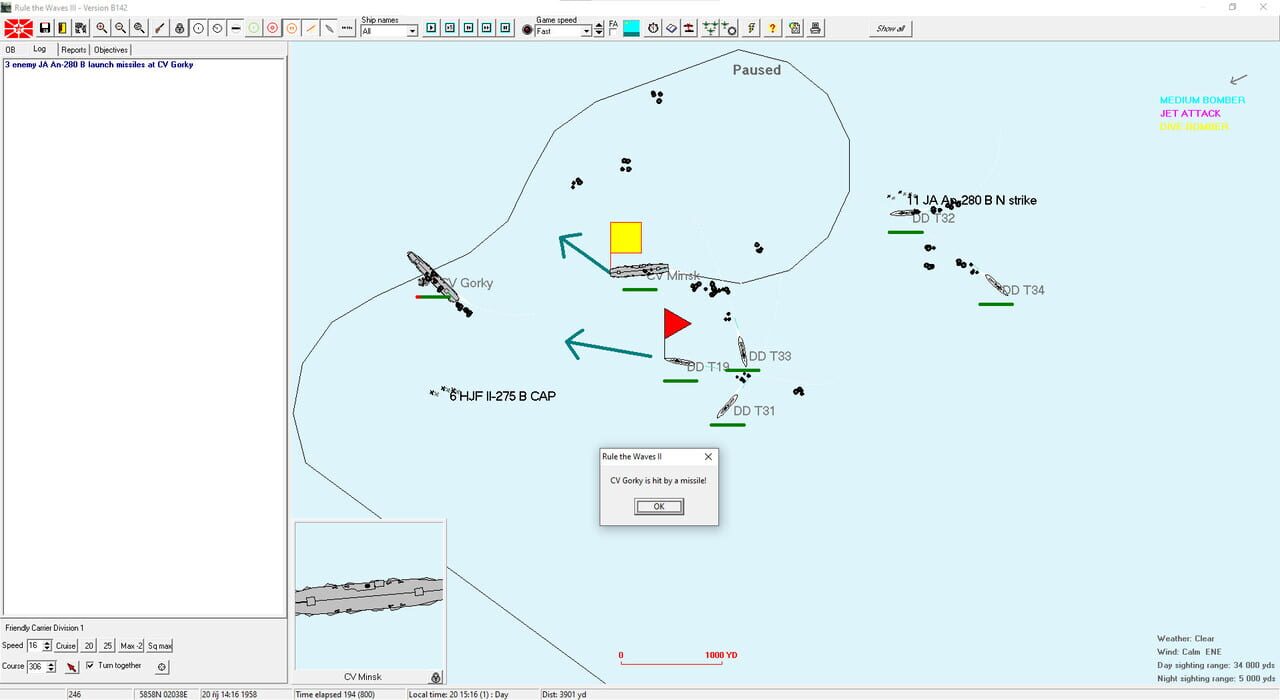Switch to the Objectives tab
The height and width of the screenshot is (700, 1280).
coord(110,49)
